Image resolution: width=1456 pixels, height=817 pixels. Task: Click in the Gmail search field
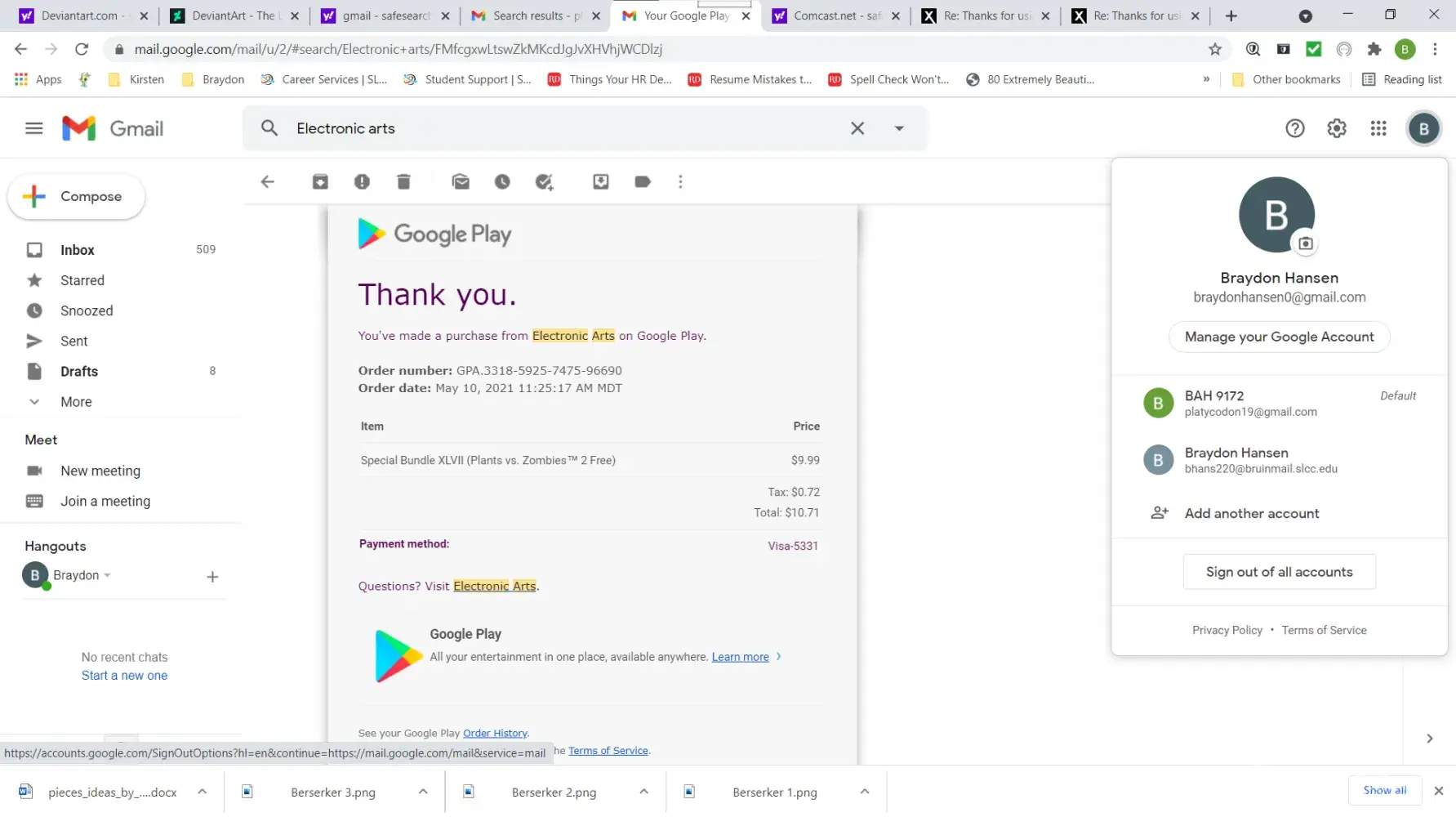point(563,128)
